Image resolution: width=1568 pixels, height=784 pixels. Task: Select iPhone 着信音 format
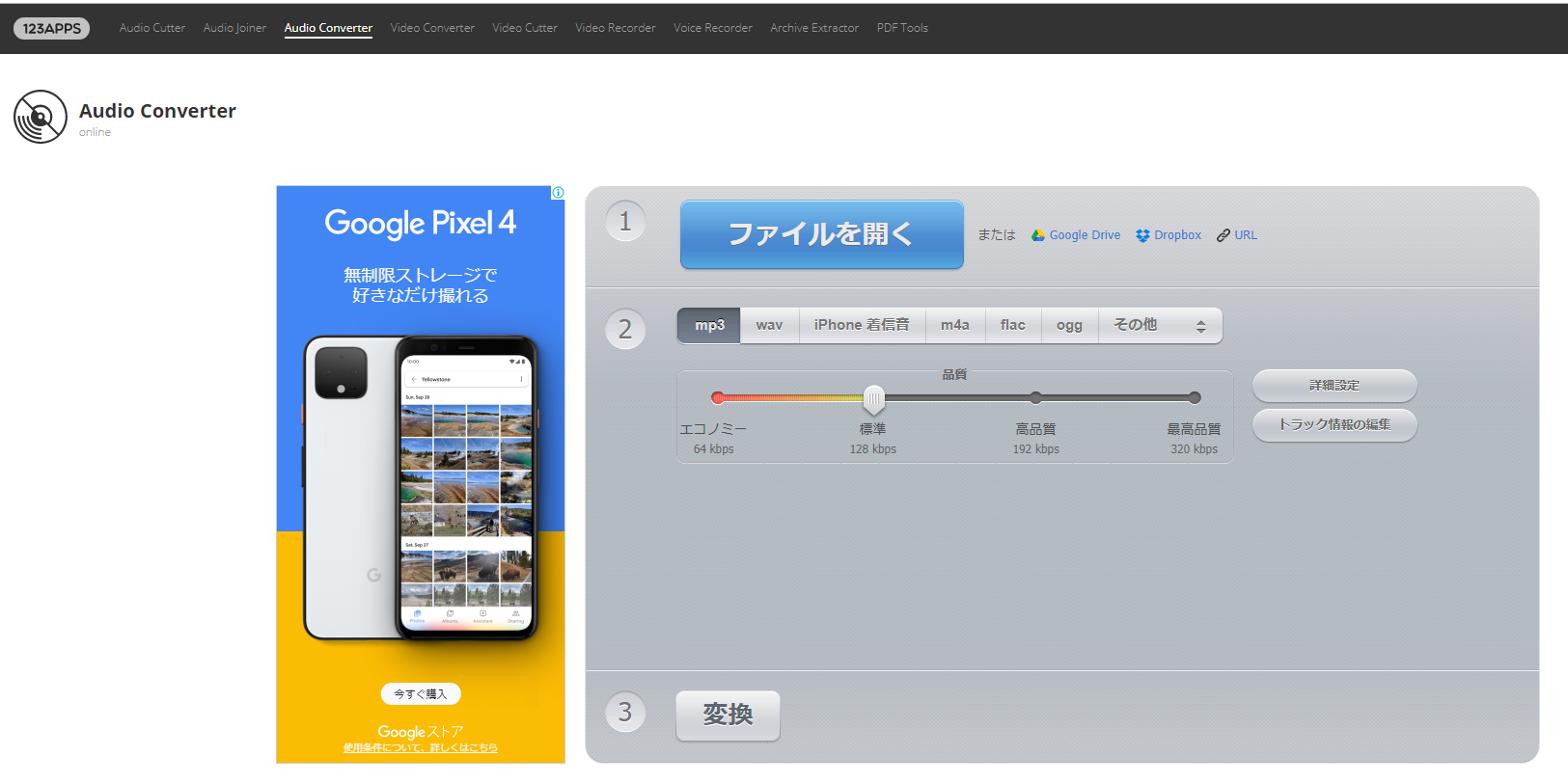(862, 326)
